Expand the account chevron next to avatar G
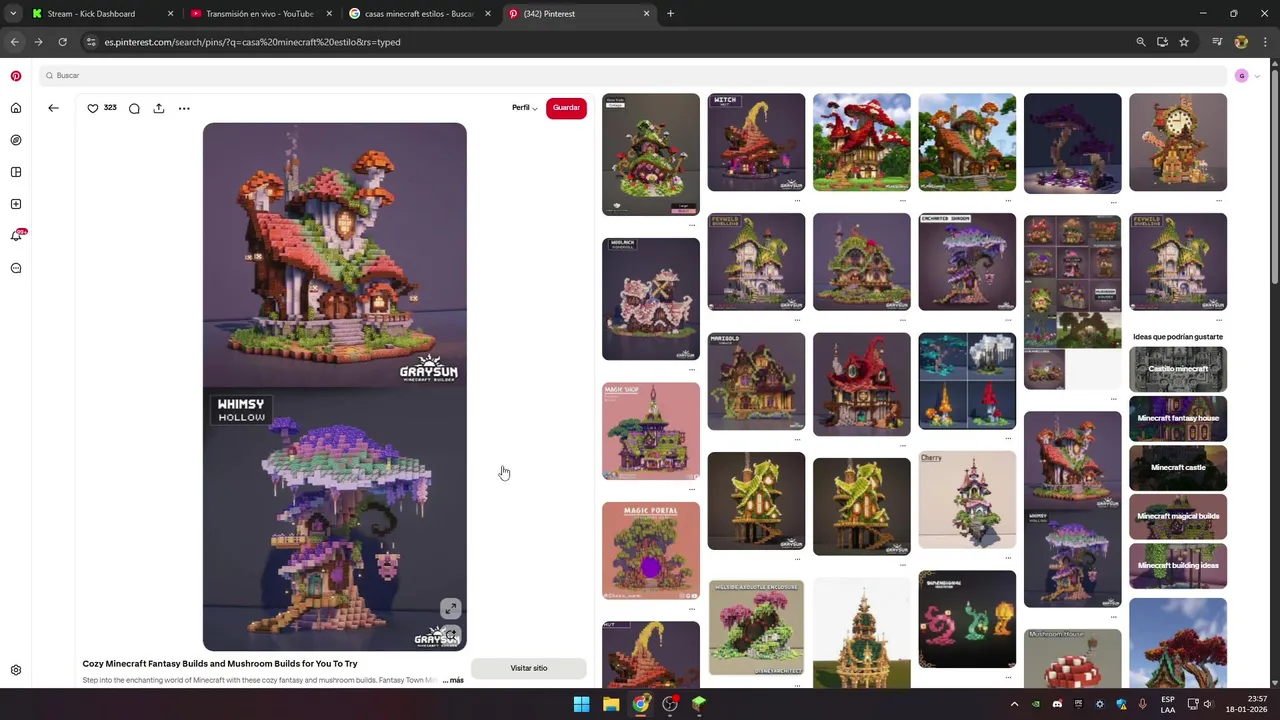The image size is (1280, 720). (1257, 76)
